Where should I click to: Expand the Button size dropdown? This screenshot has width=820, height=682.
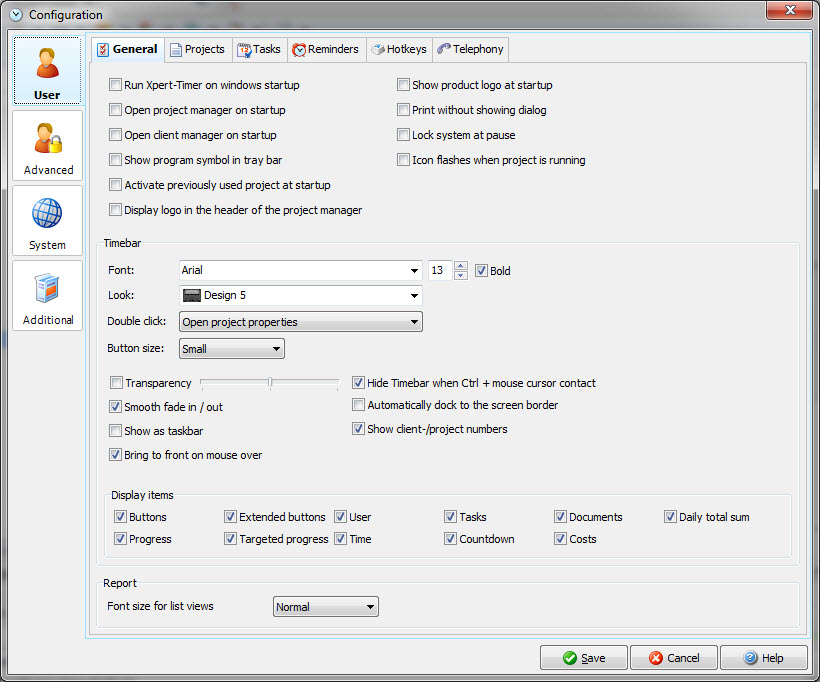point(276,349)
